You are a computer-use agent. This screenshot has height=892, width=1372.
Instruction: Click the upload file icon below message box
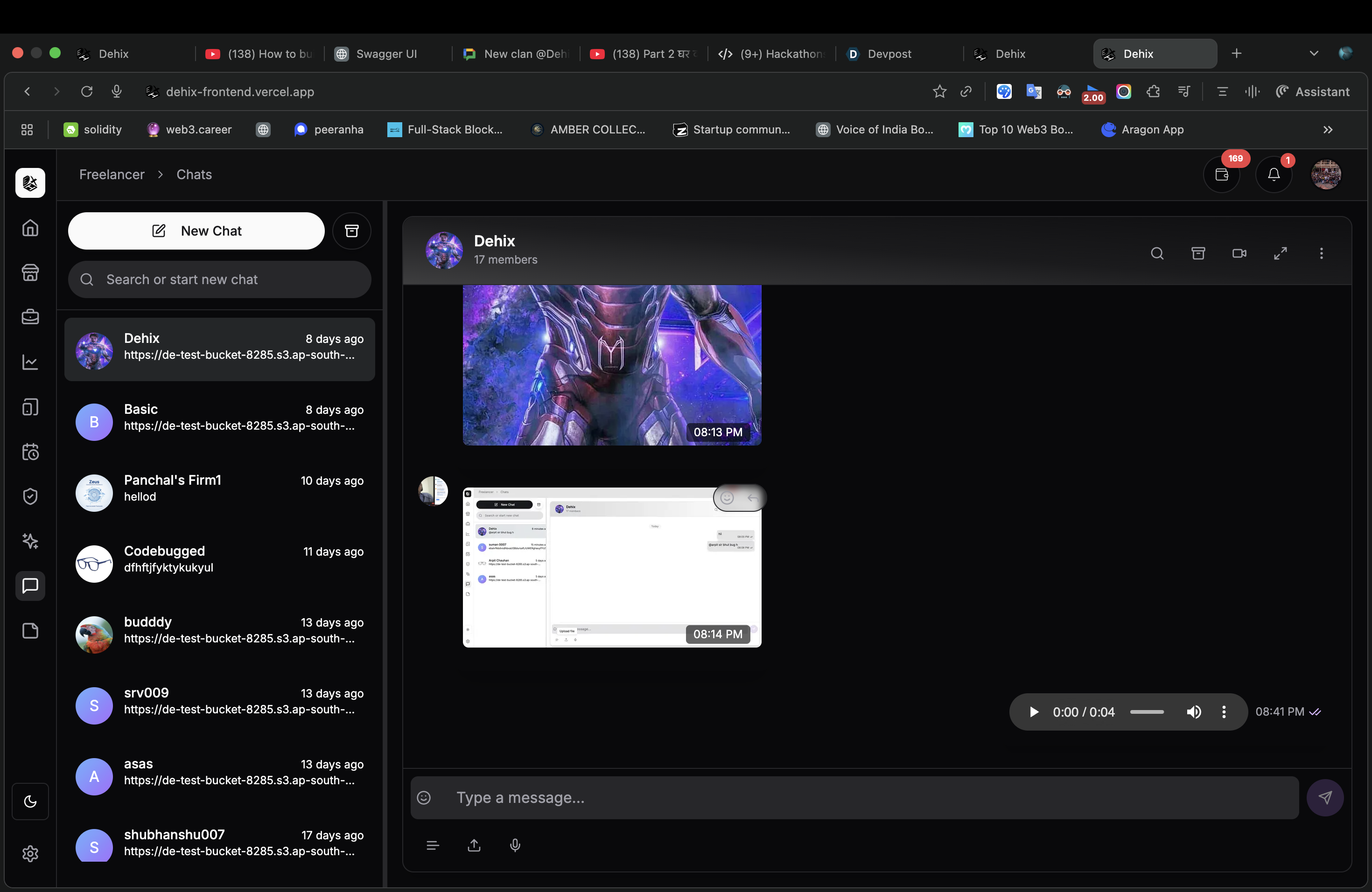click(474, 845)
